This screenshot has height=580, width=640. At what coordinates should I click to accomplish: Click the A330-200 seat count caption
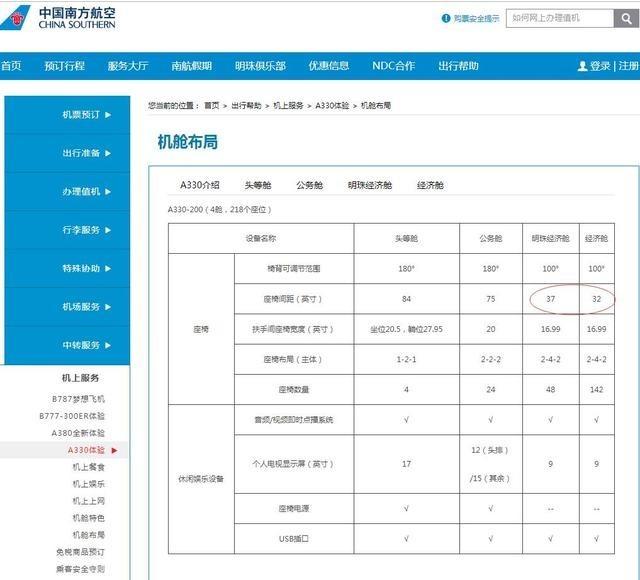tap(220, 209)
